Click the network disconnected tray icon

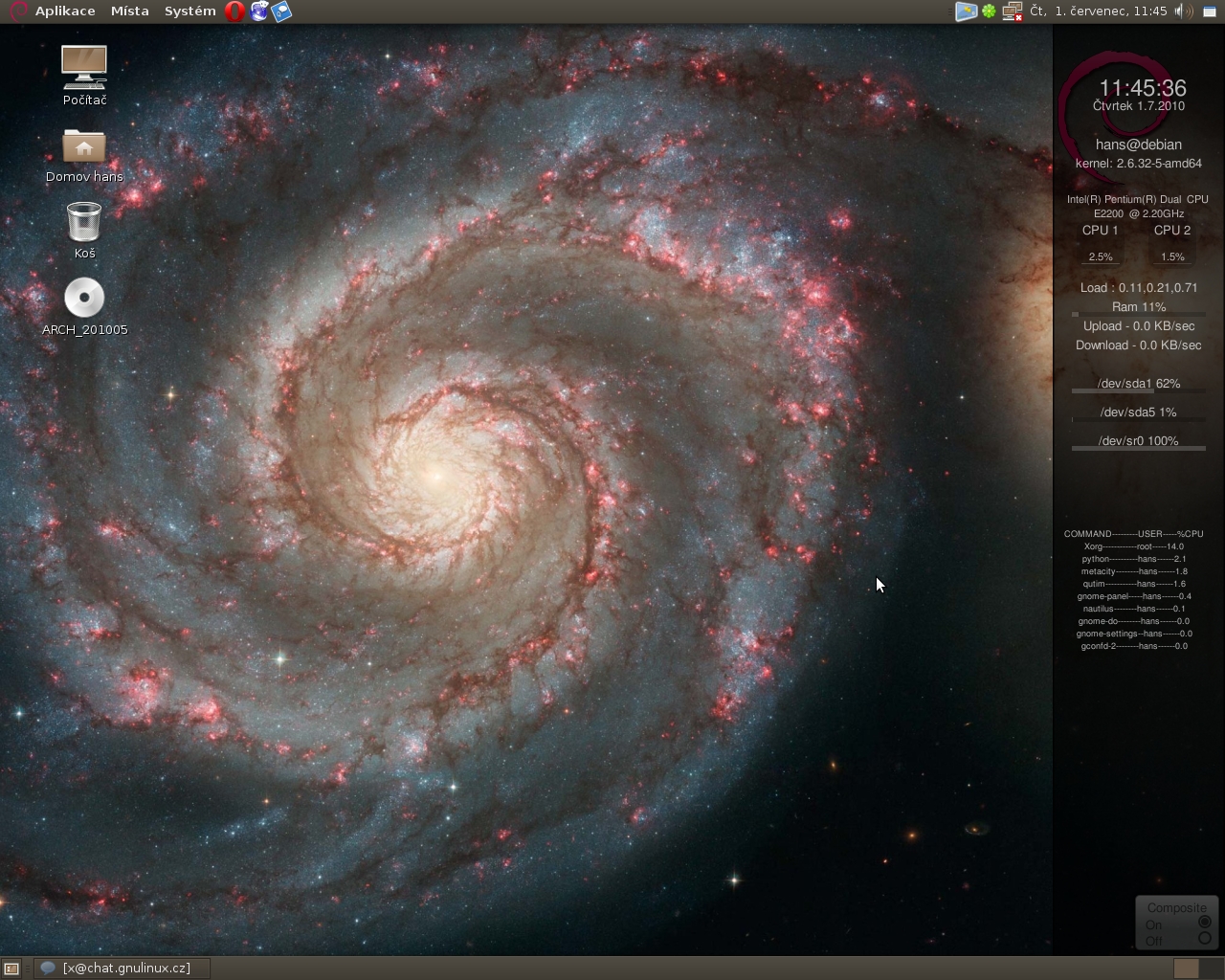(1012, 11)
